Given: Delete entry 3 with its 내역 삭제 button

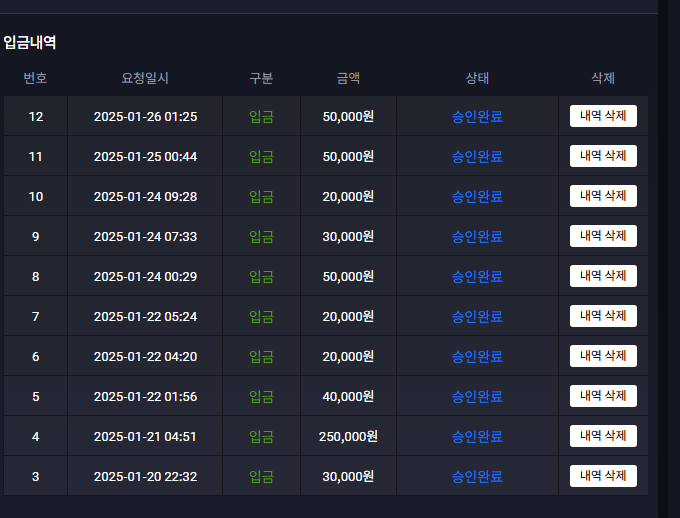Looking at the screenshot, I should point(603,476).
